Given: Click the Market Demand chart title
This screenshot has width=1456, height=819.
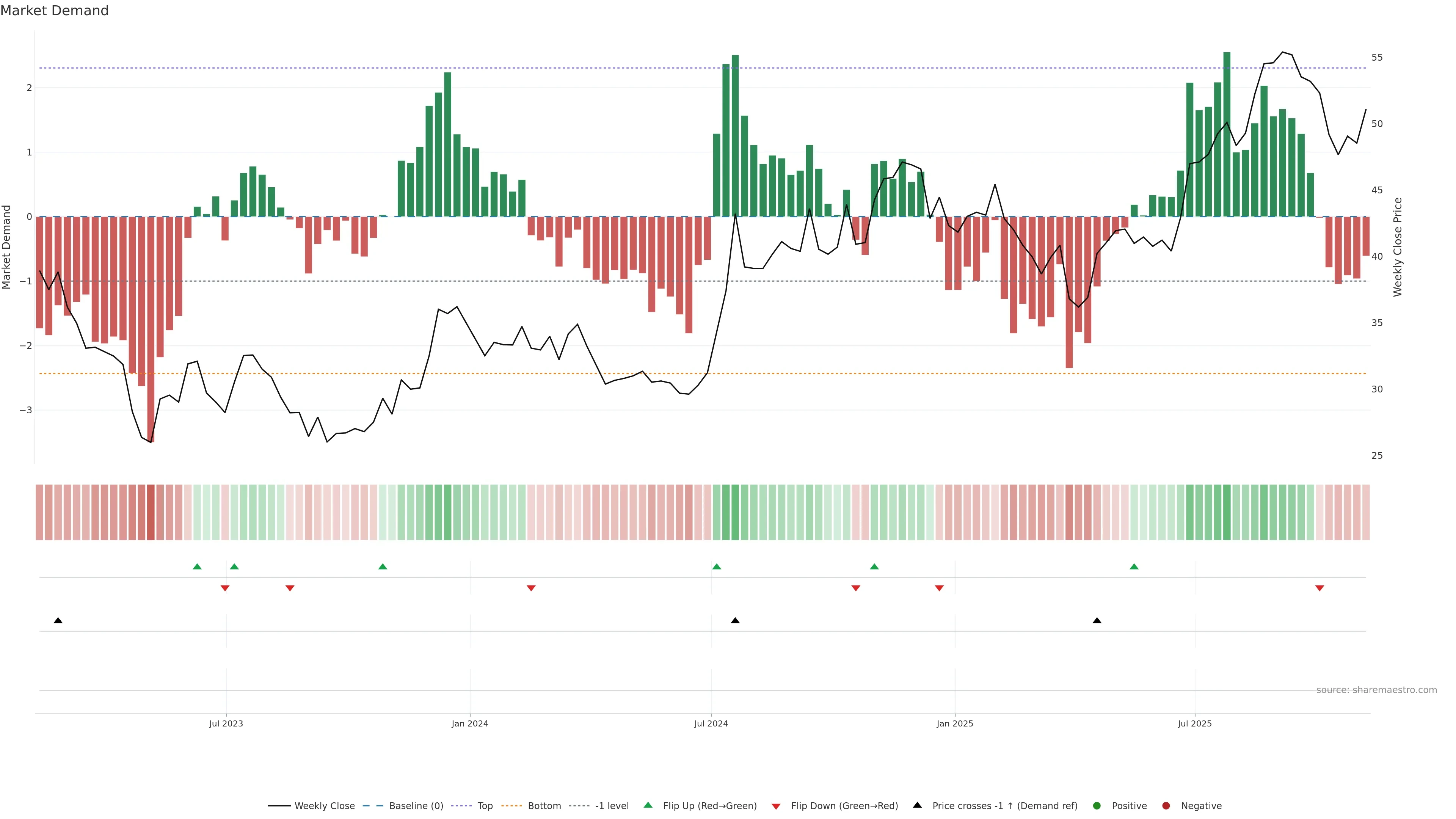Looking at the screenshot, I should (54, 11).
